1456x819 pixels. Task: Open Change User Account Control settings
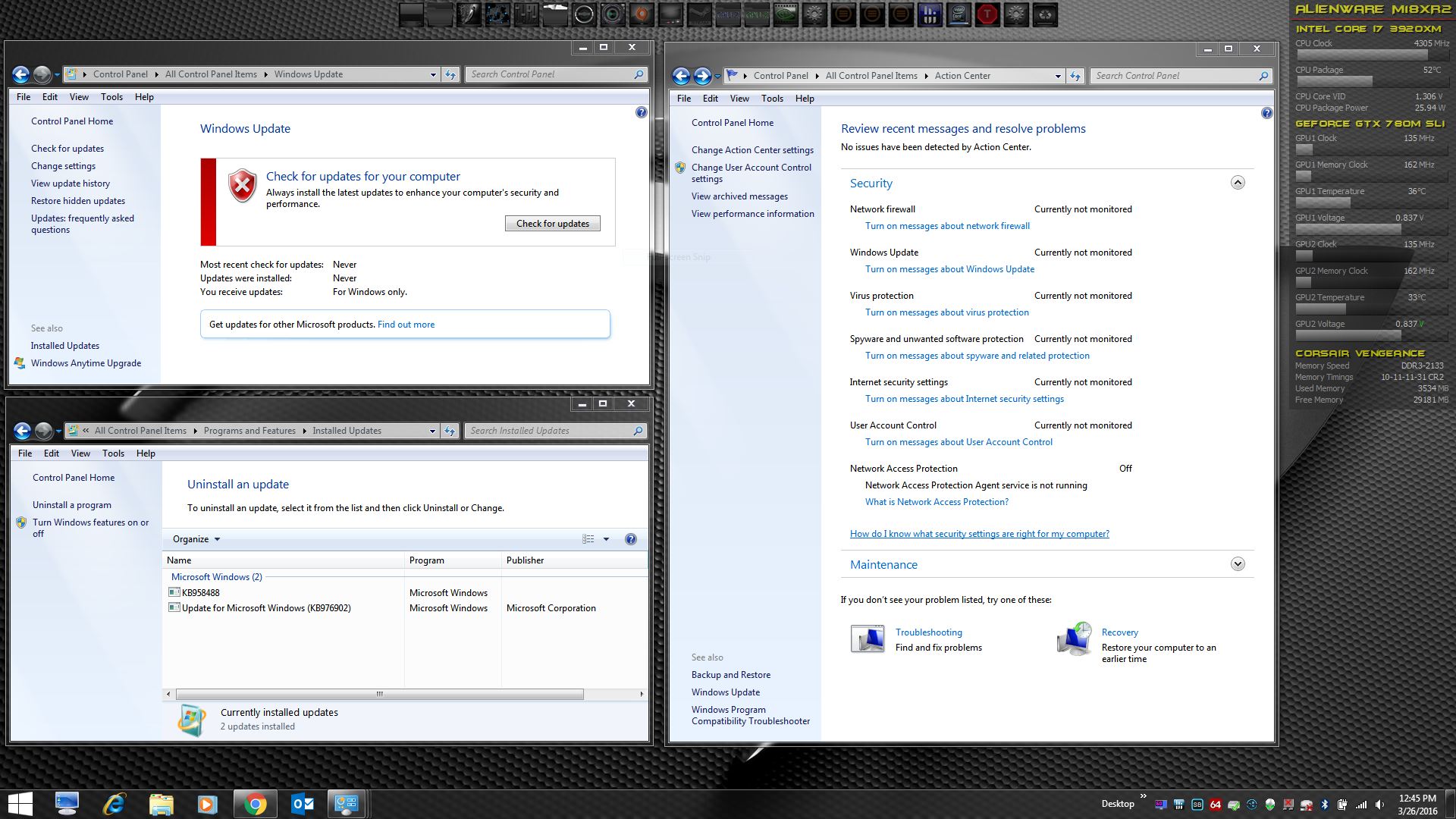point(751,173)
